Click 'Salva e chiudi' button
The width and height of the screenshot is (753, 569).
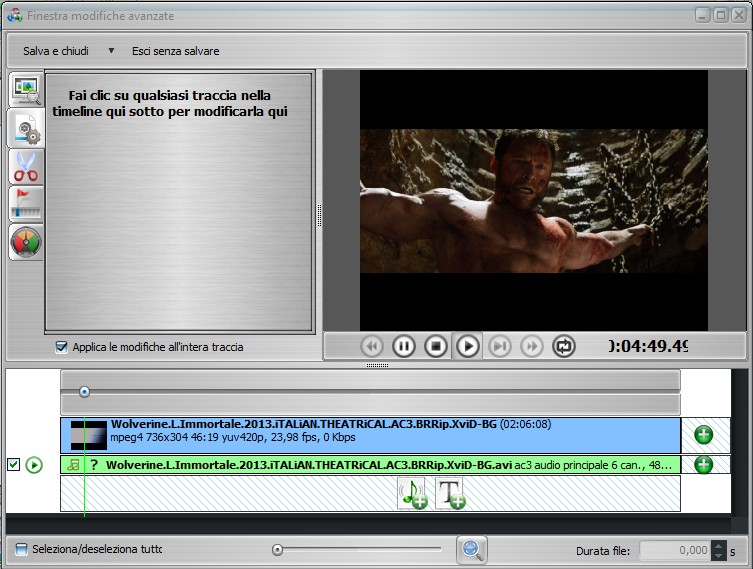[56, 51]
